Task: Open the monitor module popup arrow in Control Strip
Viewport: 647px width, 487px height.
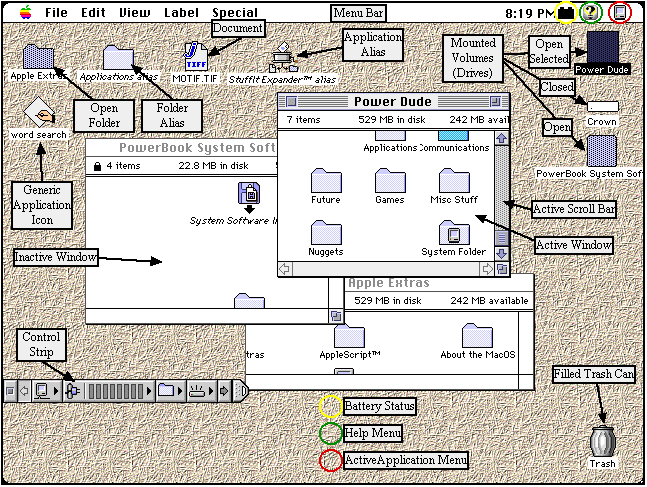Action: (57, 390)
